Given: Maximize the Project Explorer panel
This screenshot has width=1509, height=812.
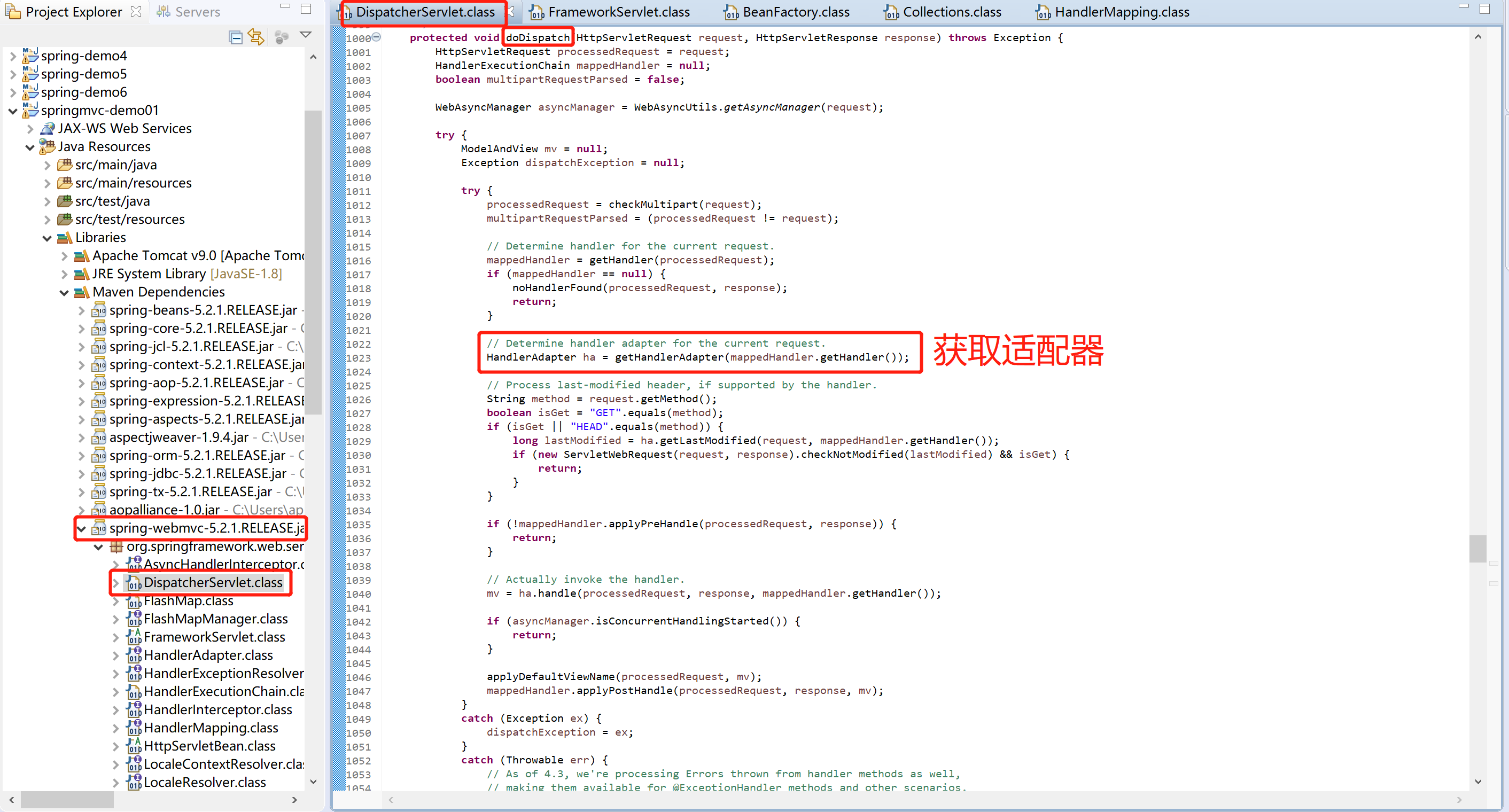Looking at the screenshot, I should (306, 9).
